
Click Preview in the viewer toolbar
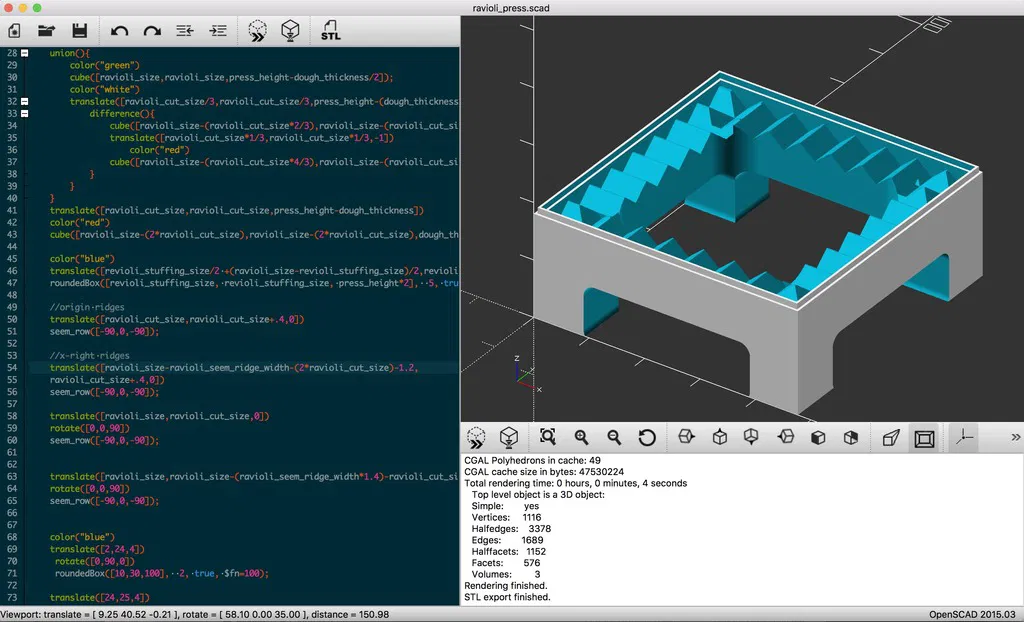click(477, 437)
